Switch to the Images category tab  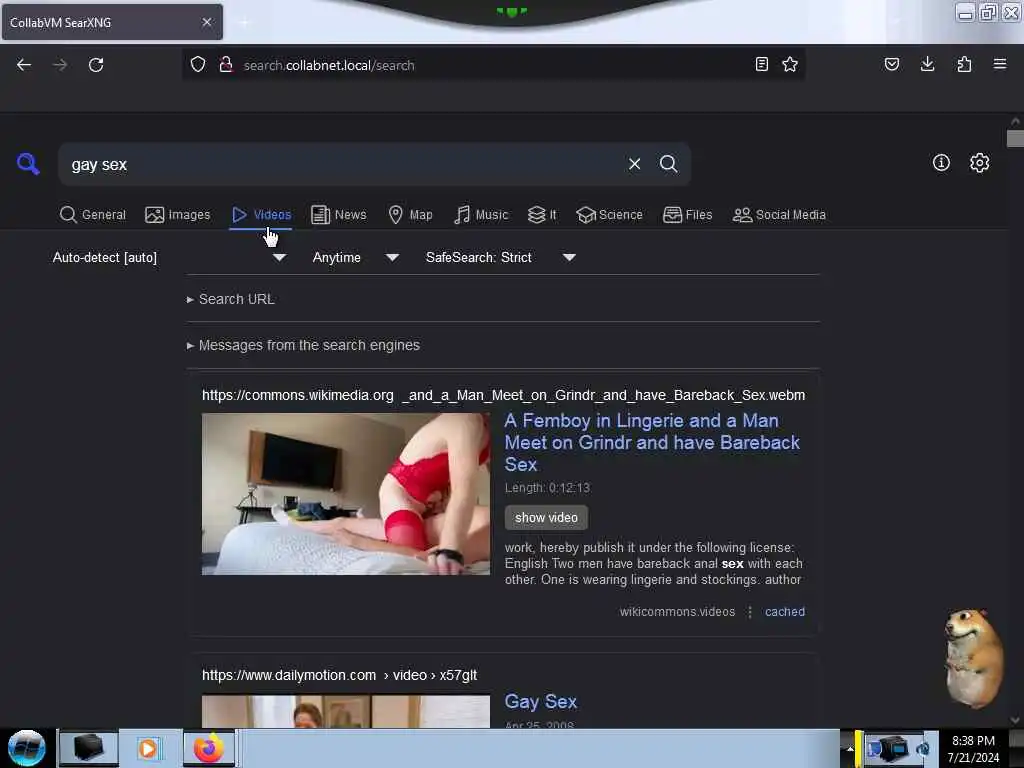[178, 215]
